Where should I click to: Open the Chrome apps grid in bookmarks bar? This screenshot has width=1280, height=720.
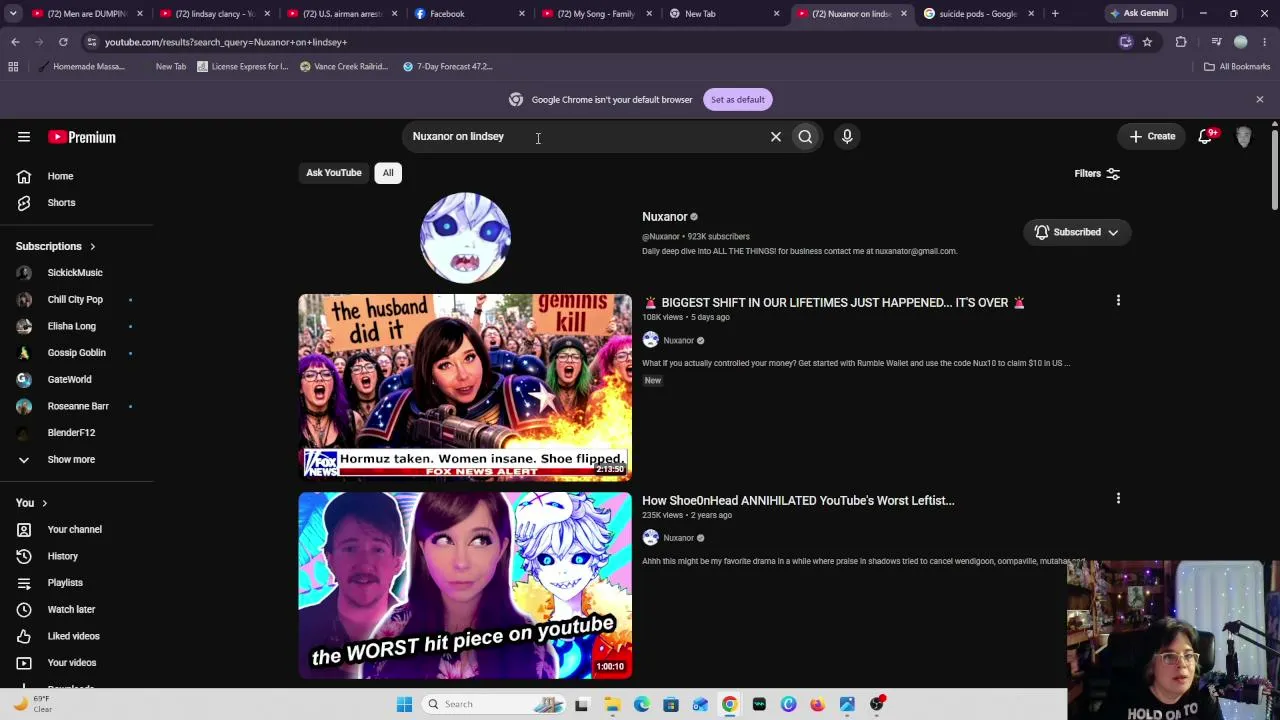tap(13, 66)
